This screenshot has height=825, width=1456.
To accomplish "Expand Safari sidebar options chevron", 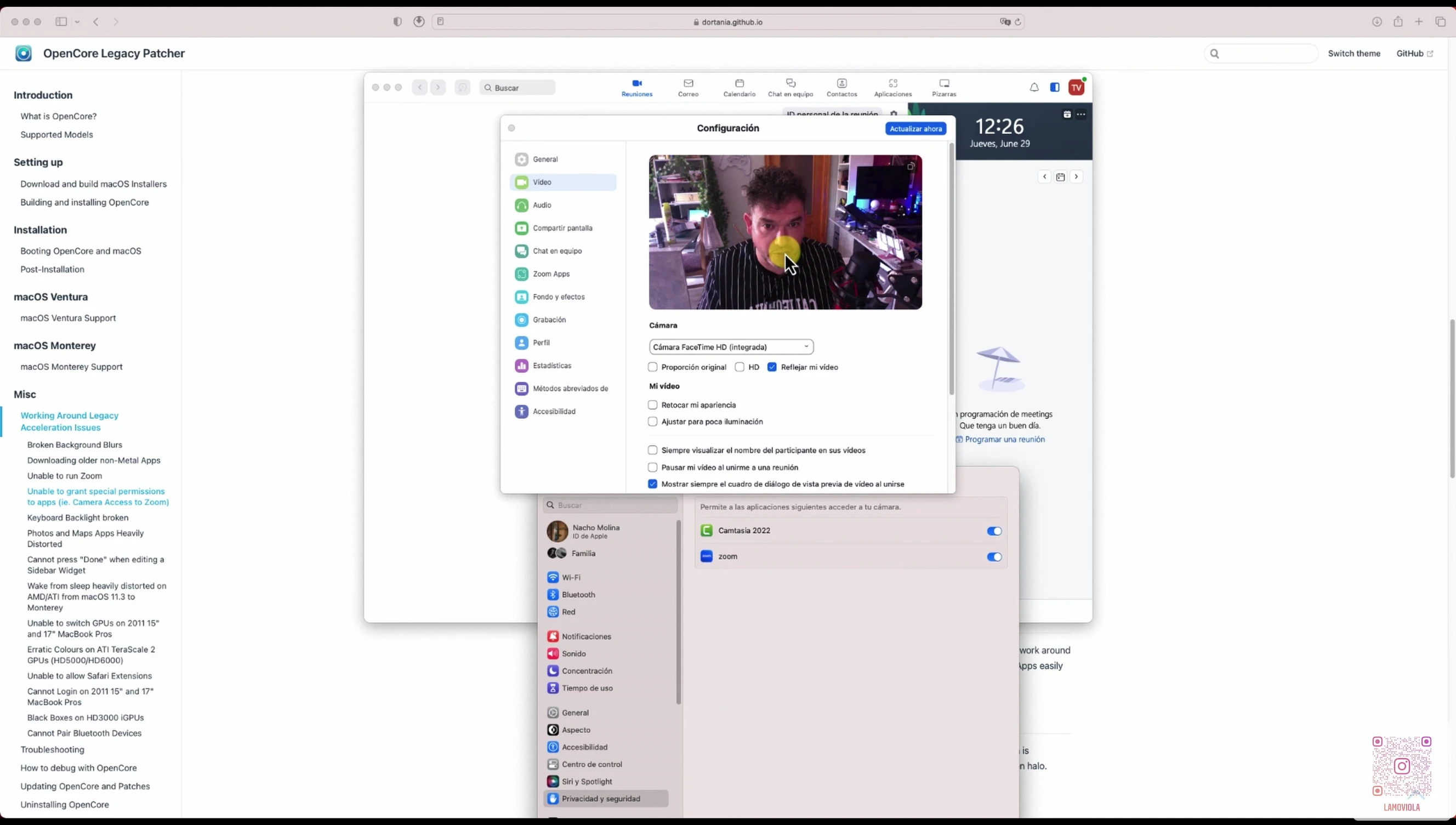I will coord(78,22).
